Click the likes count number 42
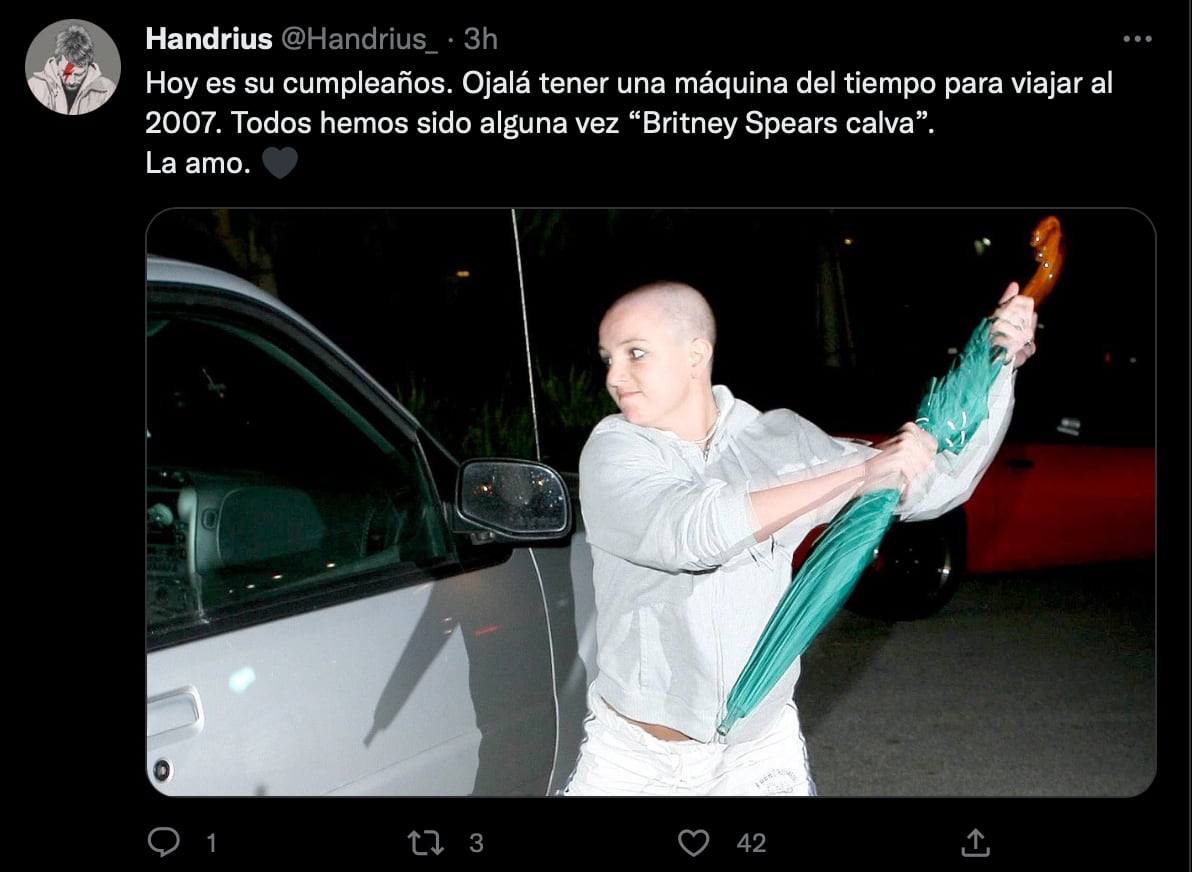This screenshot has width=1192, height=872. pyautogui.click(x=751, y=842)
